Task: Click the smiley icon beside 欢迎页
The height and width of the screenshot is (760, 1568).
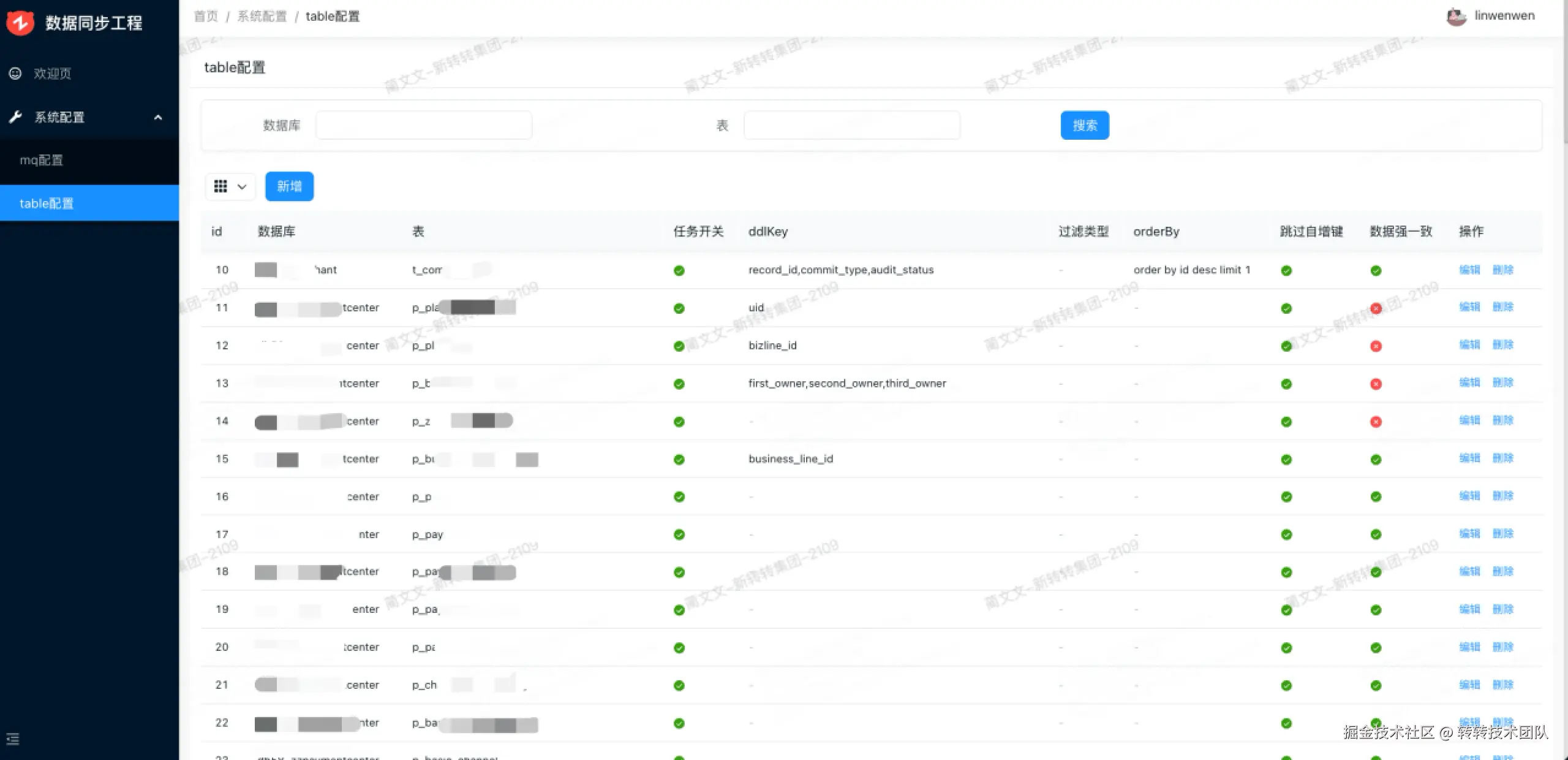Action: [15, 74]
